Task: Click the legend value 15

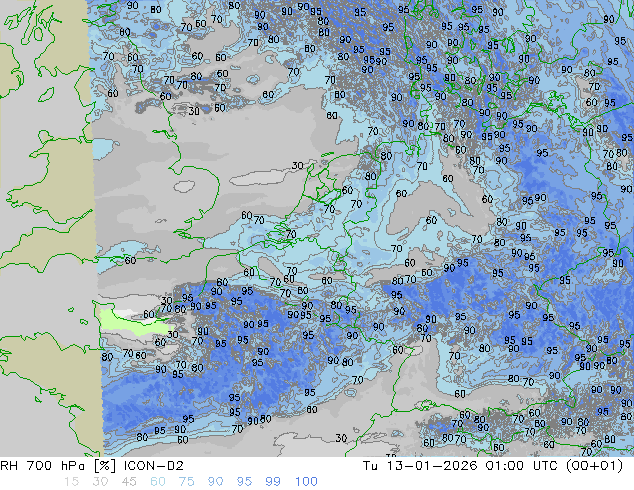Action: coord(71,482)
